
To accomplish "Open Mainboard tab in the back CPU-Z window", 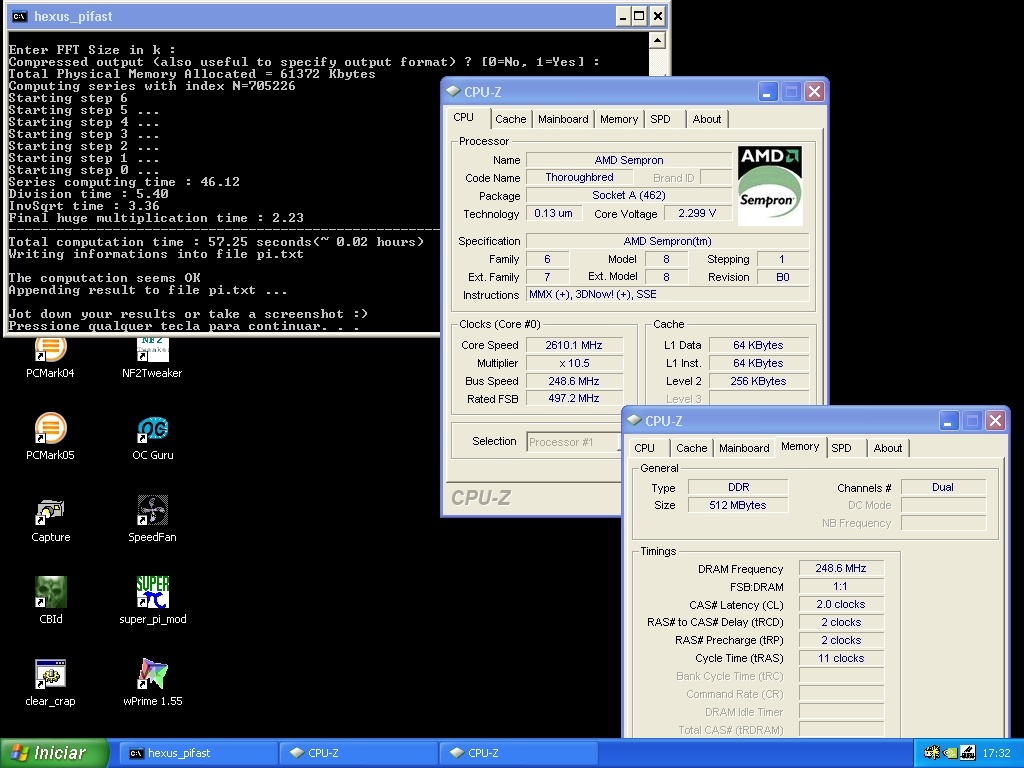I will tap(563, 119).
